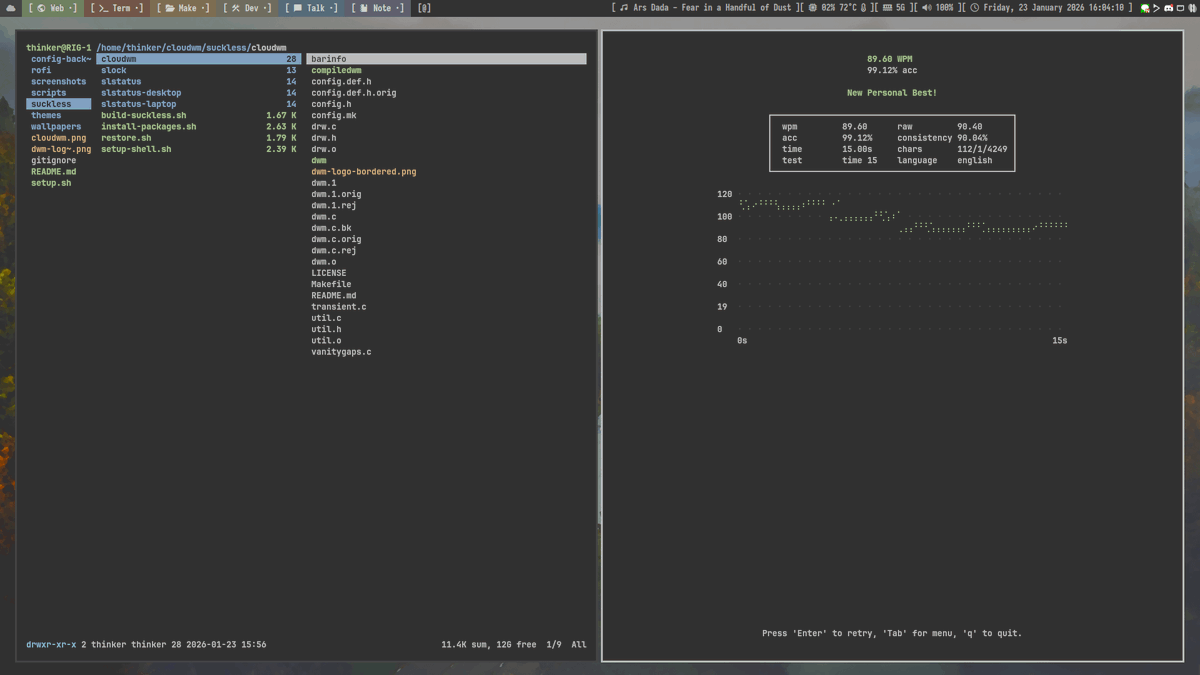Click the clock icon before the date
Screen dimensions: 1200x675
coord(975,8)
